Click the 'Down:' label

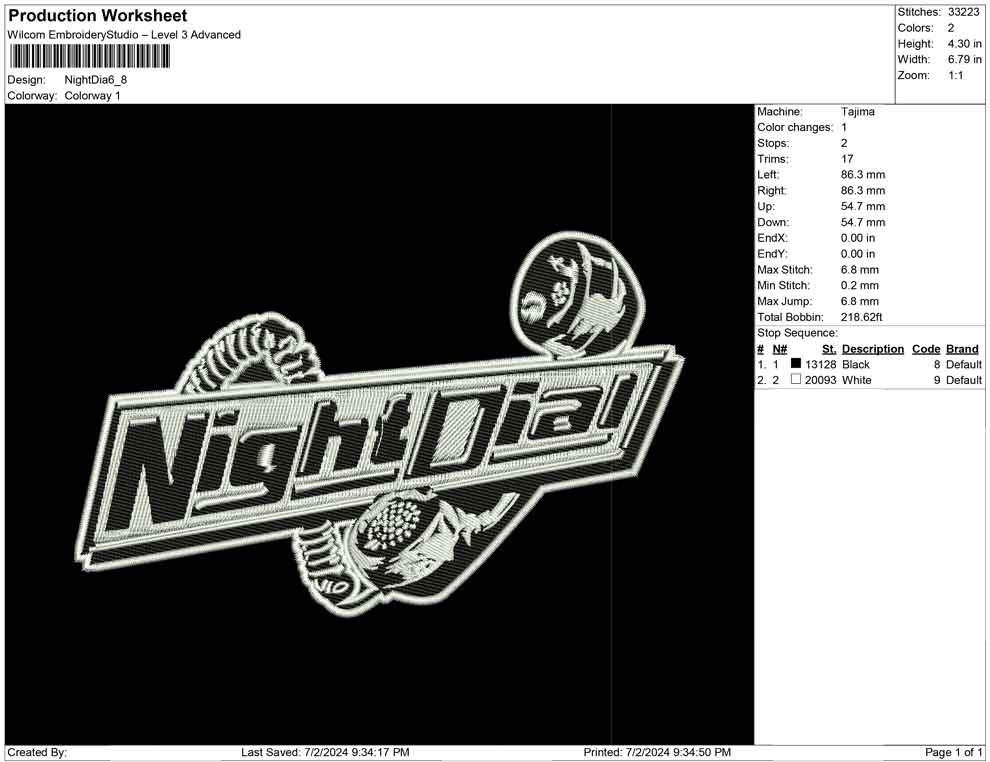tap(773, 222)
